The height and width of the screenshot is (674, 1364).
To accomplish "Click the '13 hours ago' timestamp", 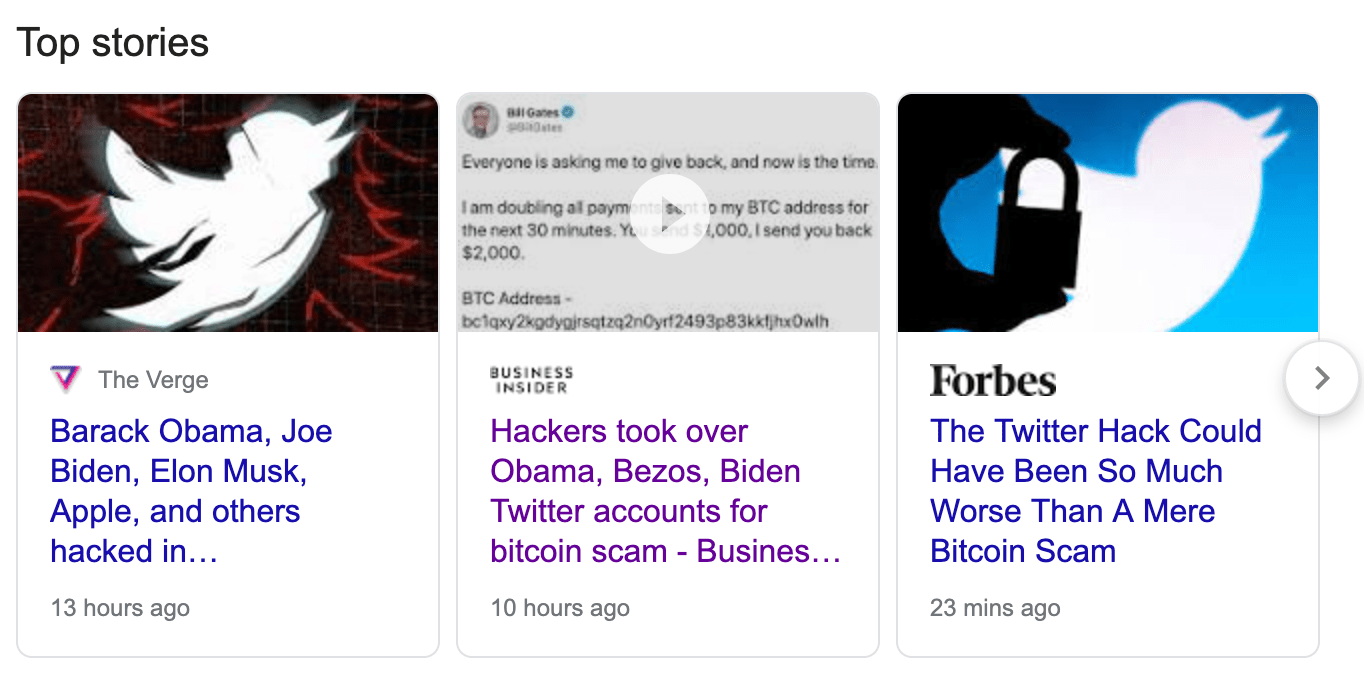I will point(120,607).
